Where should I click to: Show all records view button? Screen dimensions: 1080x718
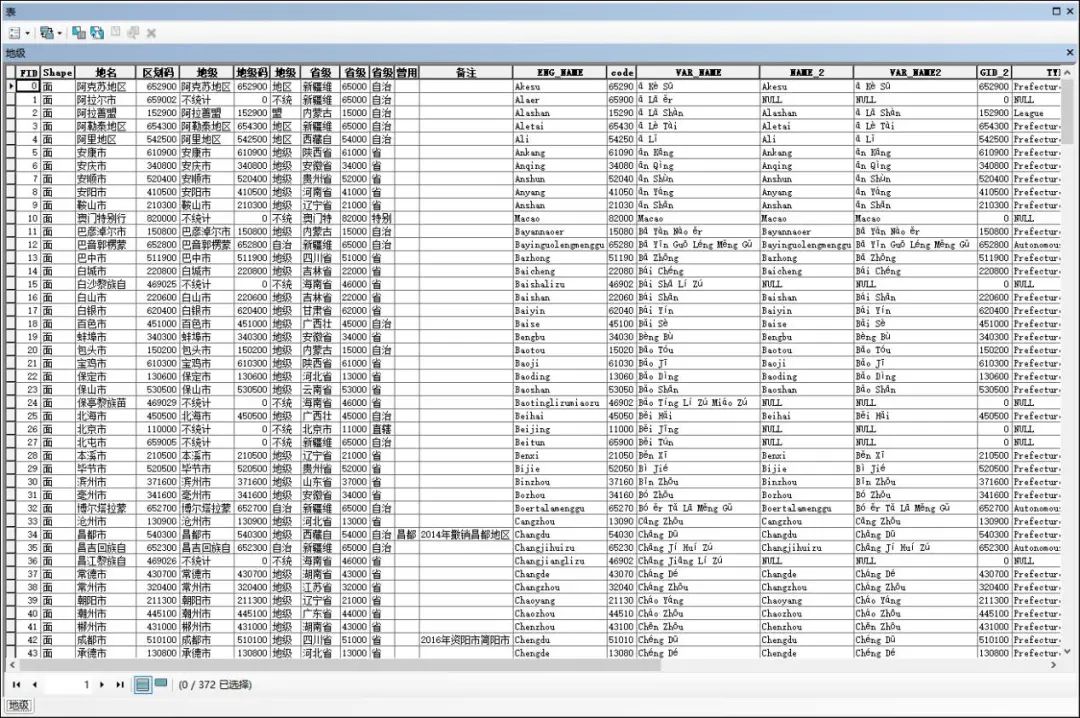click(143, 684)
